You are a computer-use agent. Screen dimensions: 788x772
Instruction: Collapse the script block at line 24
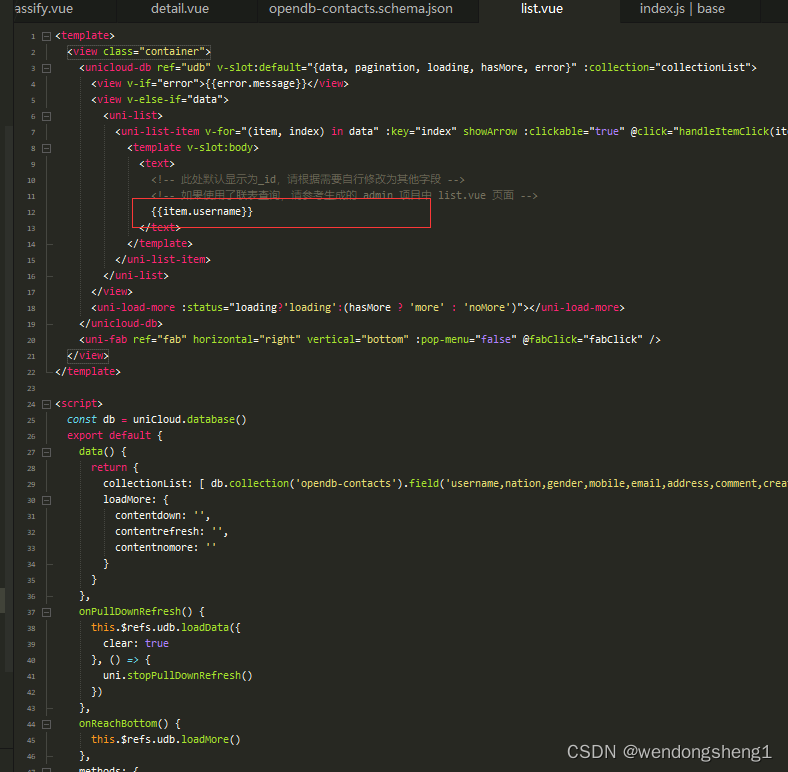[x=46, y=404]
